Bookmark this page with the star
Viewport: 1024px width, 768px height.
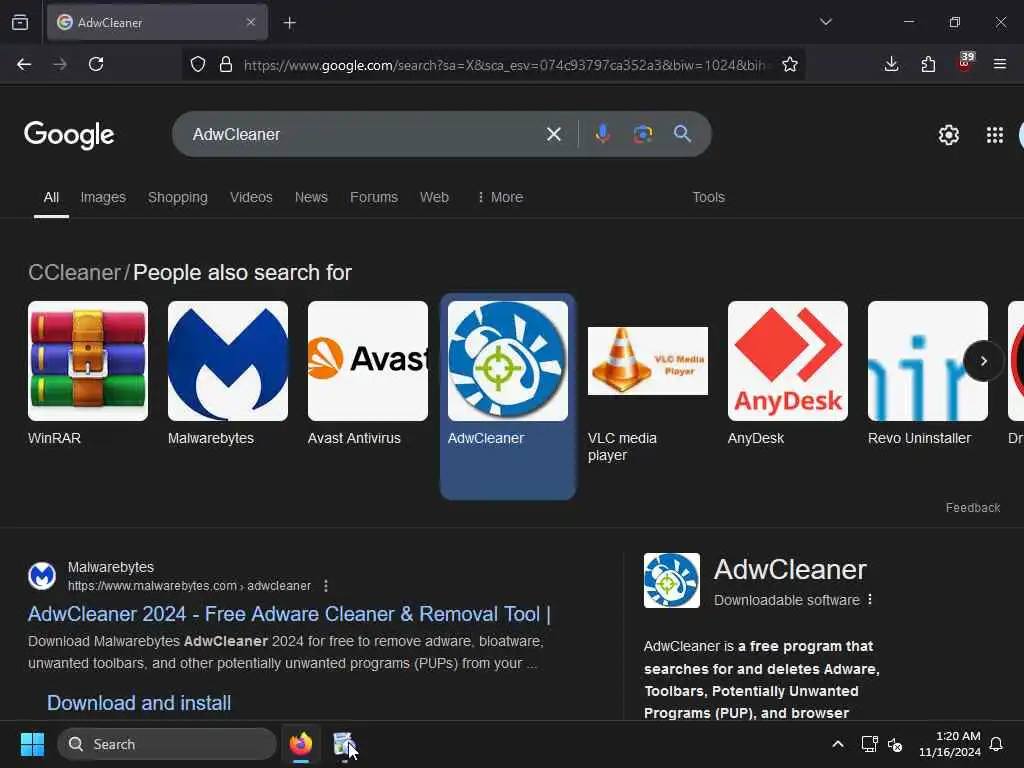coord(790,64)
